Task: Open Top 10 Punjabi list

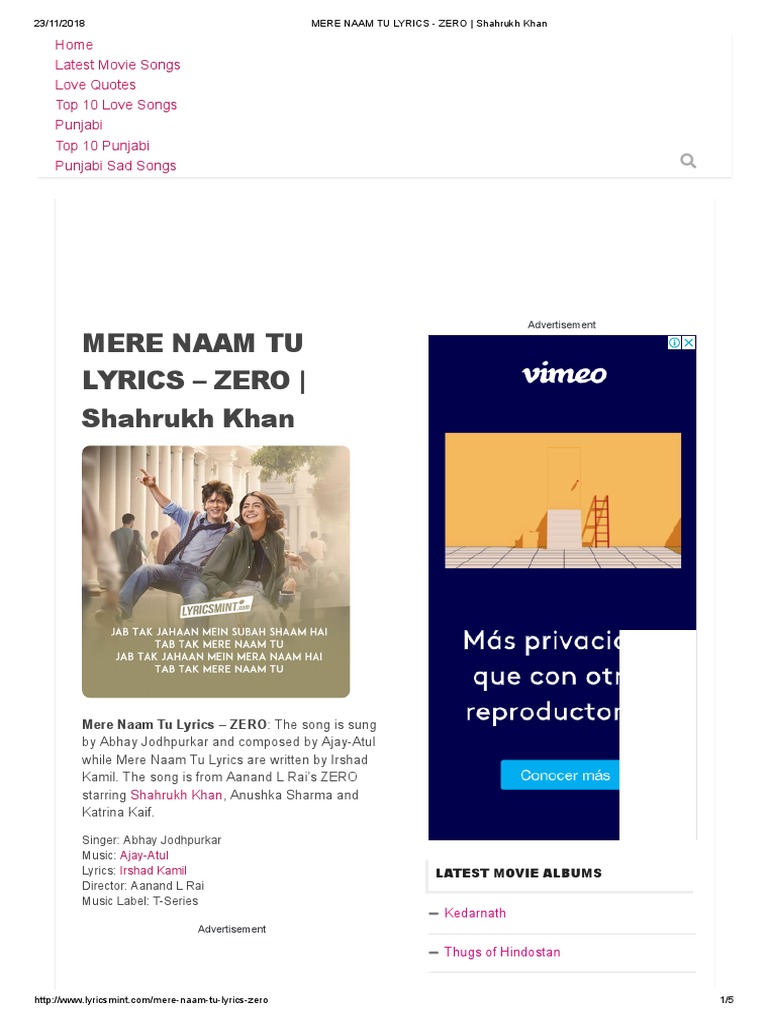Action: 103,146
